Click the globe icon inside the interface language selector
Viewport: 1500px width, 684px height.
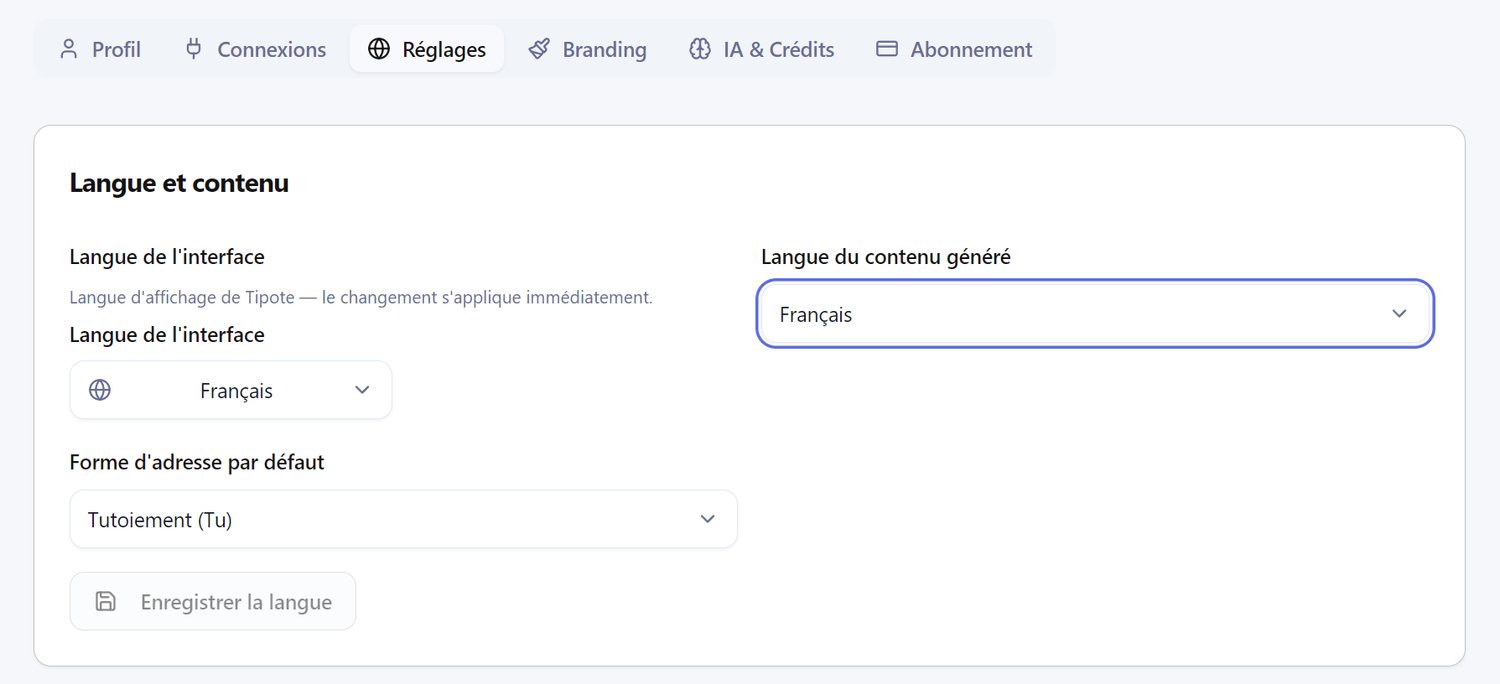tap(100, 390)
